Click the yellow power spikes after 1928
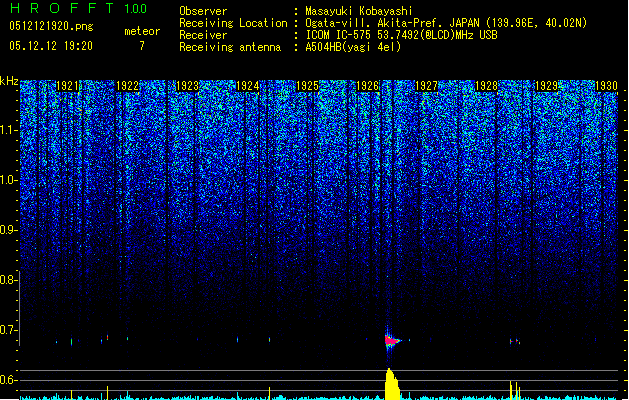This screenshot has width=629, height=400. click(515, 390)
